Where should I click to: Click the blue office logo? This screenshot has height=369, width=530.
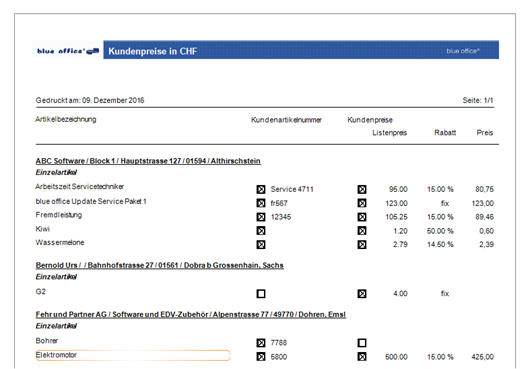pyautogui.click(x=68, y=51)
